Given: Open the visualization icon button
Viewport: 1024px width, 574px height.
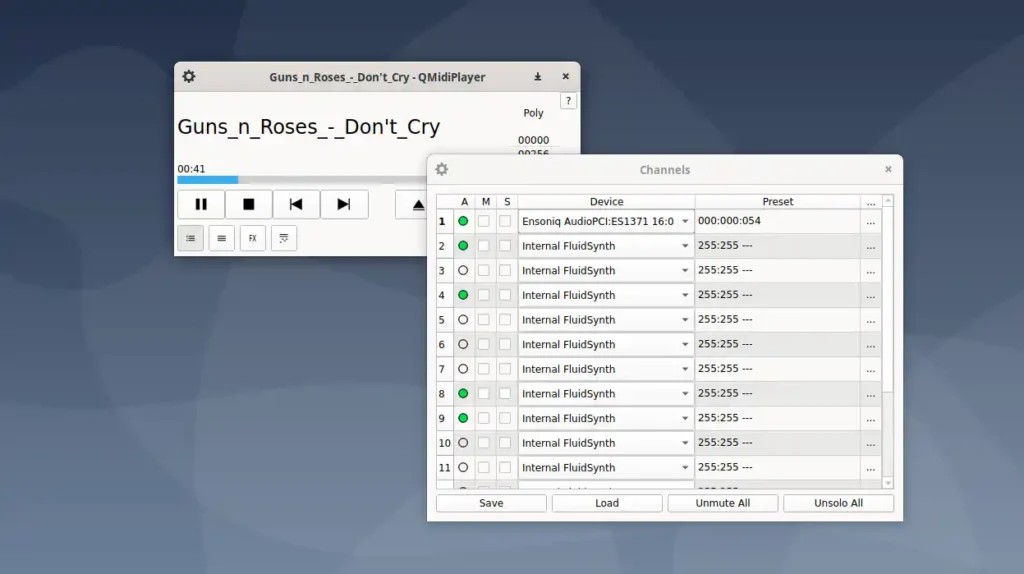Looking at the screenshot, I should coord(283,238).
